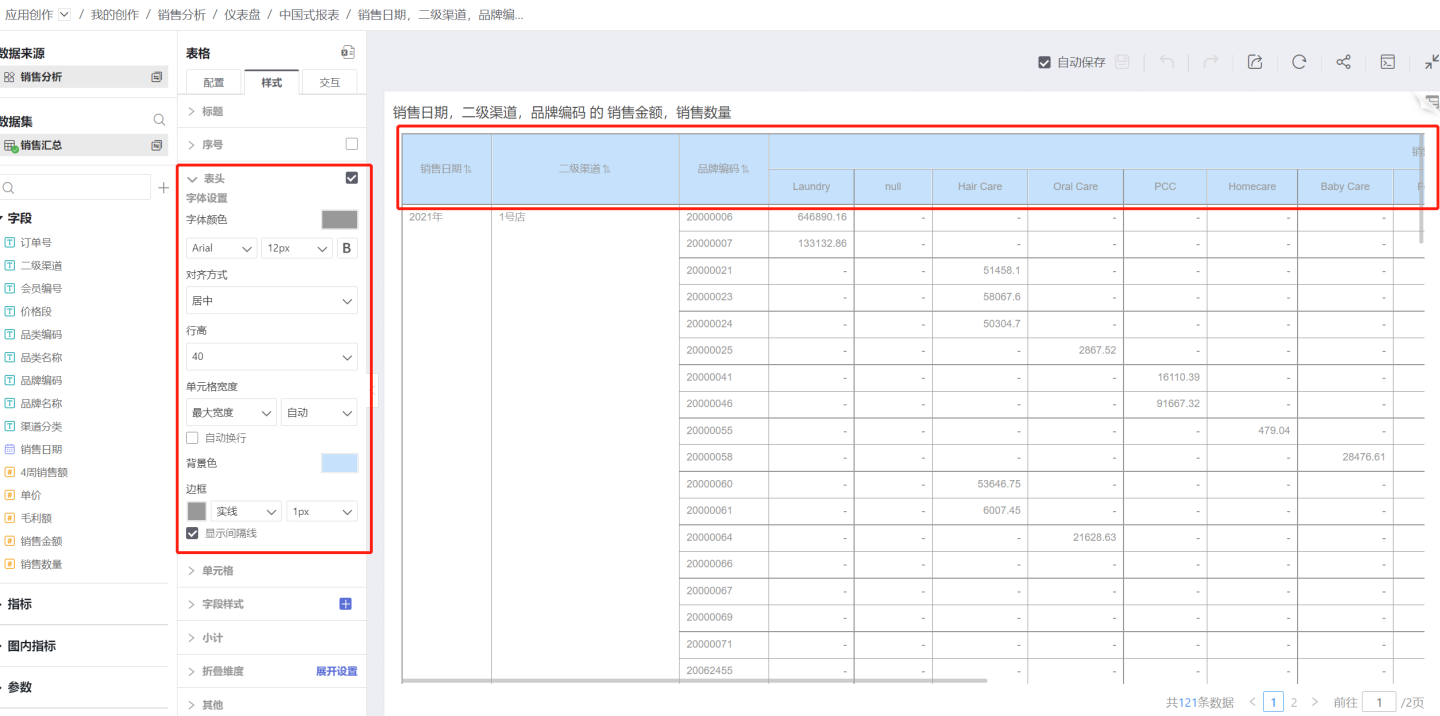Open the Arial font family dropdown

coord(221,248)
